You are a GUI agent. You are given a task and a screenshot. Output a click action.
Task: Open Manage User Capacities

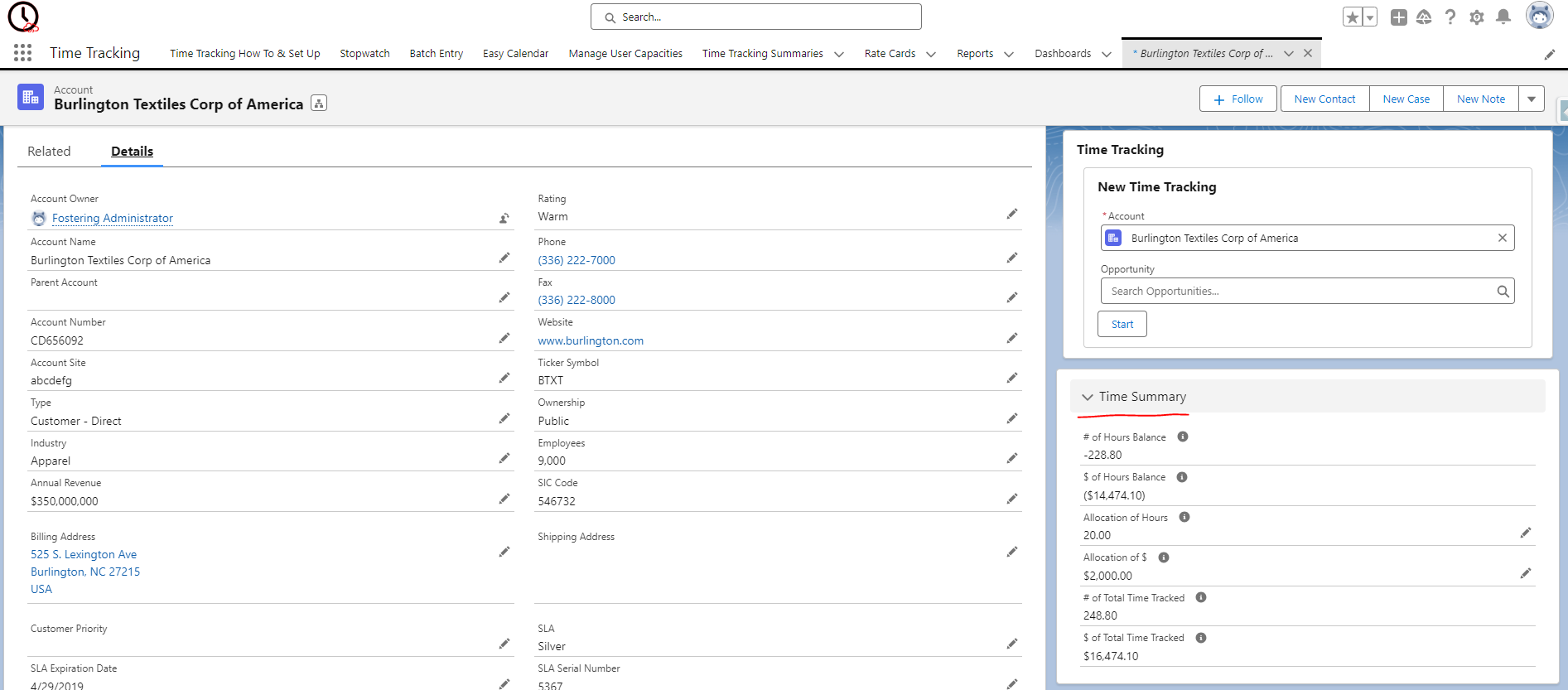(625, 53)
